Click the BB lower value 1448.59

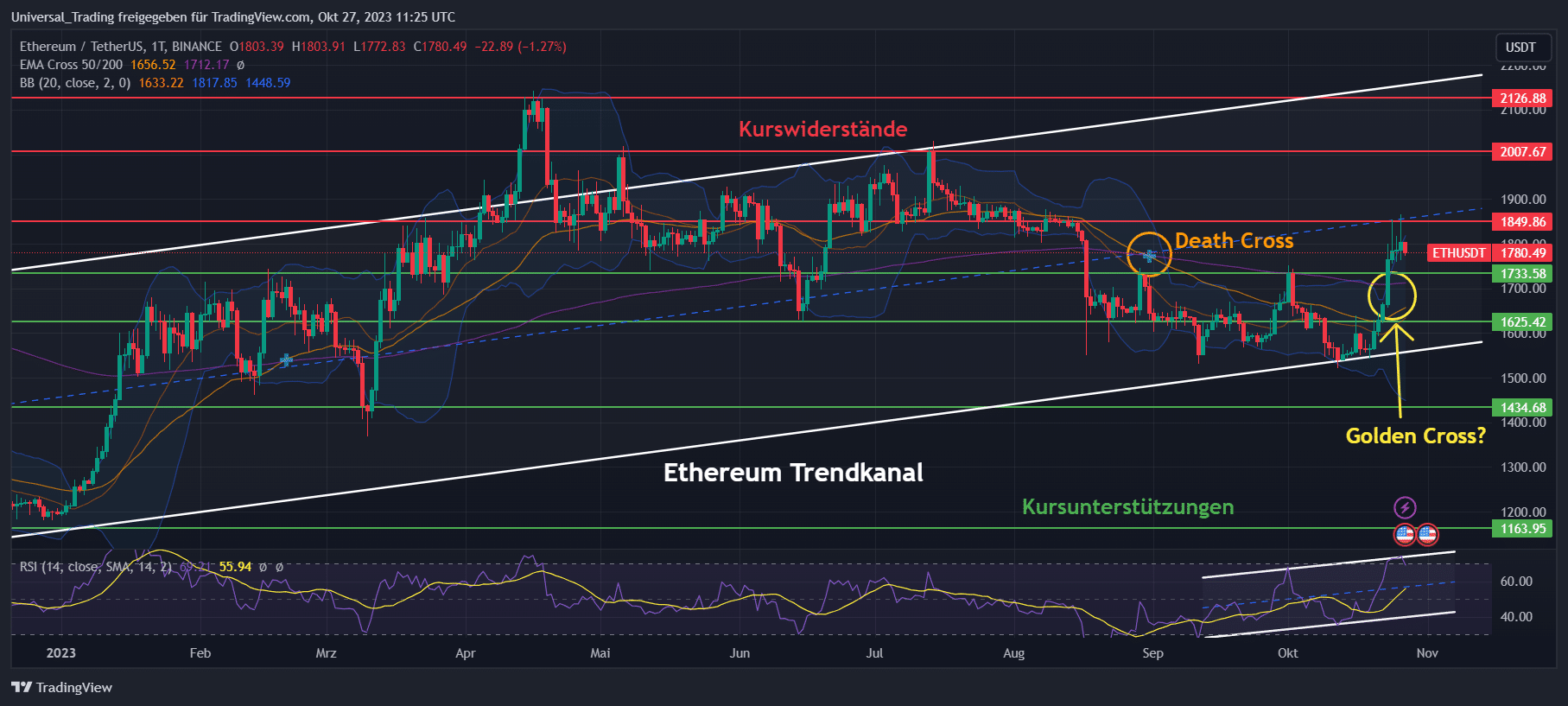[x=268, y=83]
